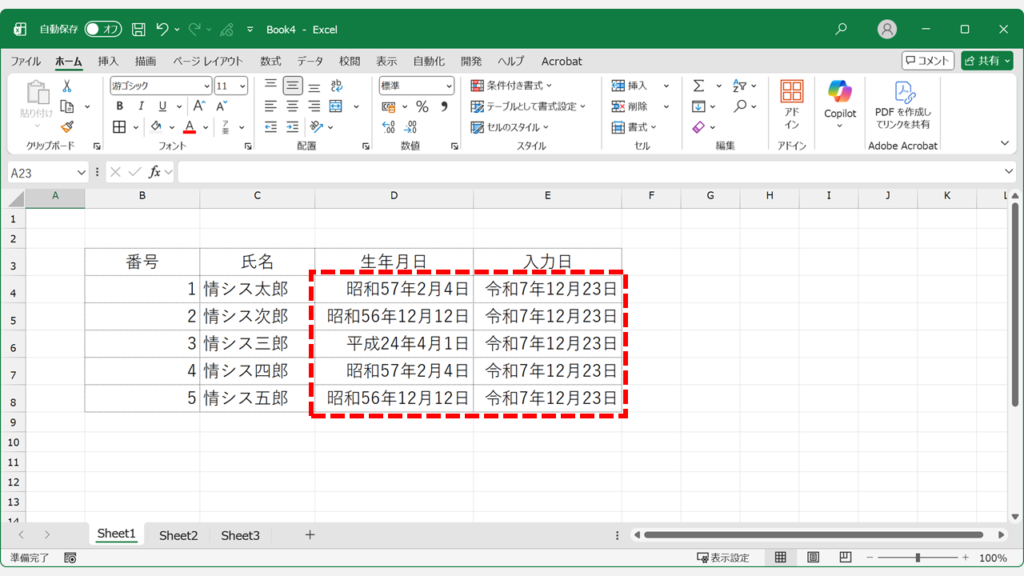Apply bold formatting with the B icon

119,105
